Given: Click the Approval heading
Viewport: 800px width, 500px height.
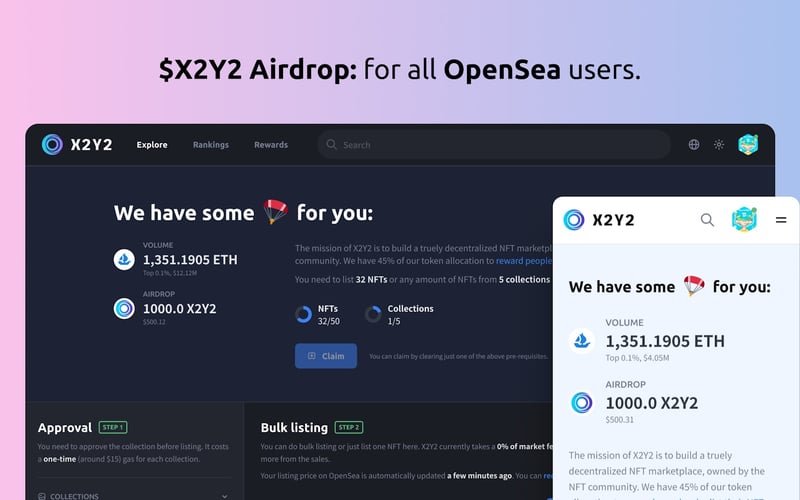Looking at the screenshot, I should [65, 428].
